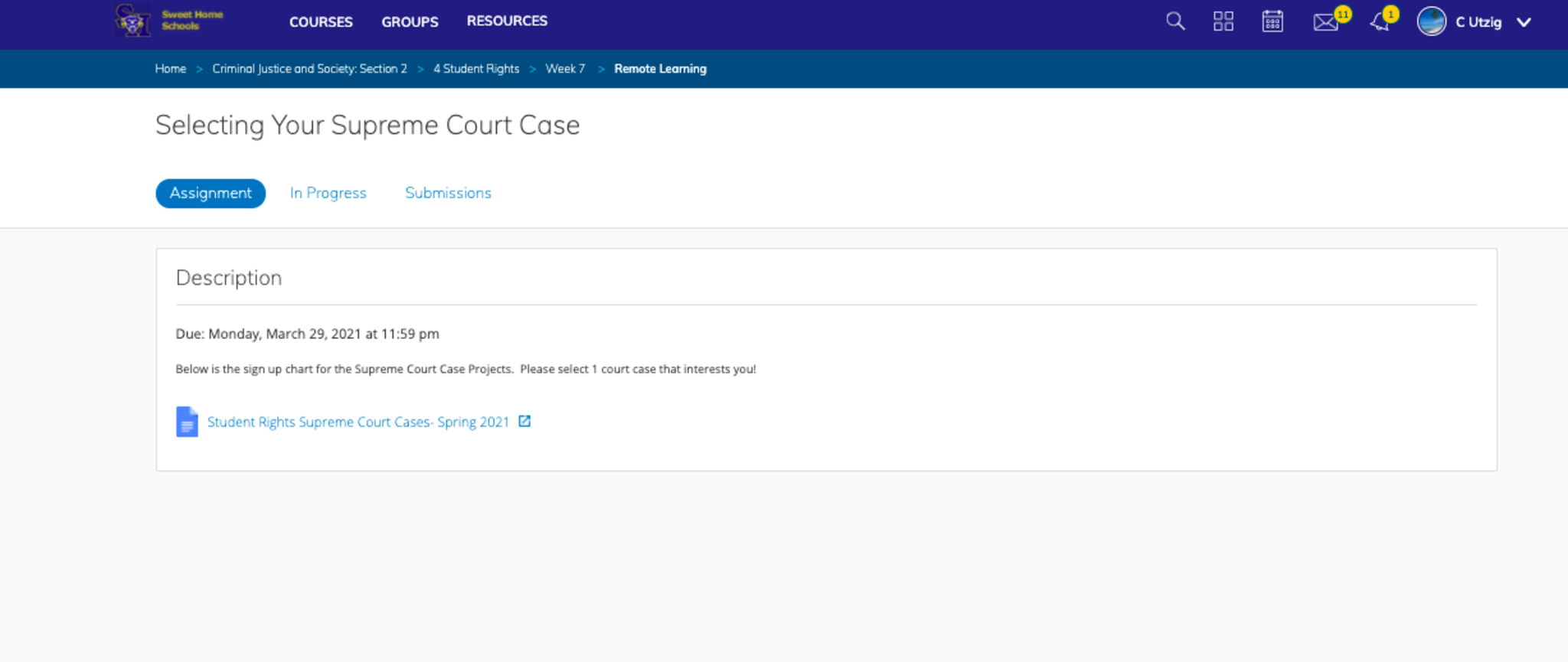Screen dimensions: 1568x662
Task: Go to Home in breadcrumb
Action: point(170,69)
